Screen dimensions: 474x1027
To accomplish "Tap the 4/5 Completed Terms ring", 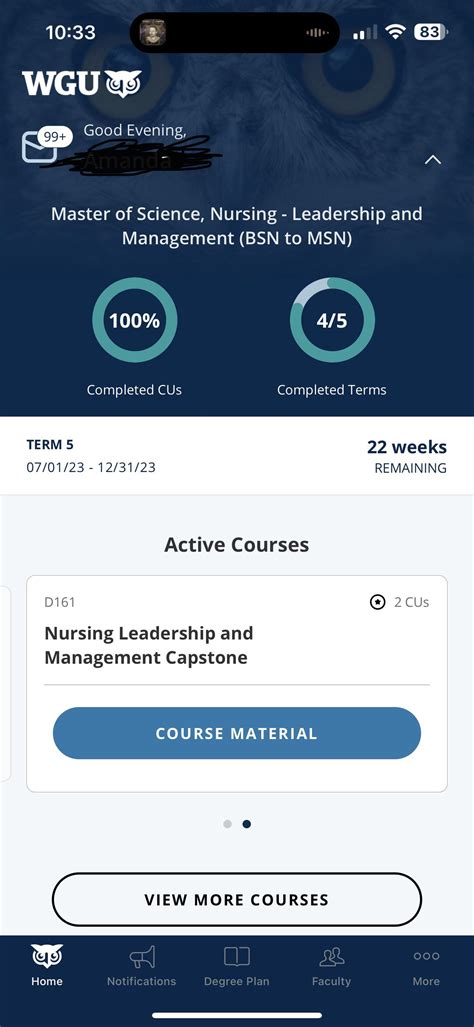I will click(332, 320).
